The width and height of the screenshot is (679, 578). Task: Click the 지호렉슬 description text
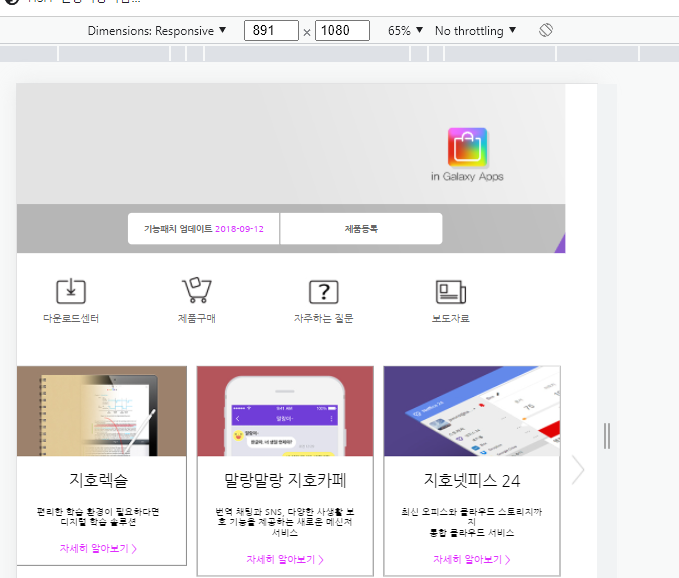98,517
